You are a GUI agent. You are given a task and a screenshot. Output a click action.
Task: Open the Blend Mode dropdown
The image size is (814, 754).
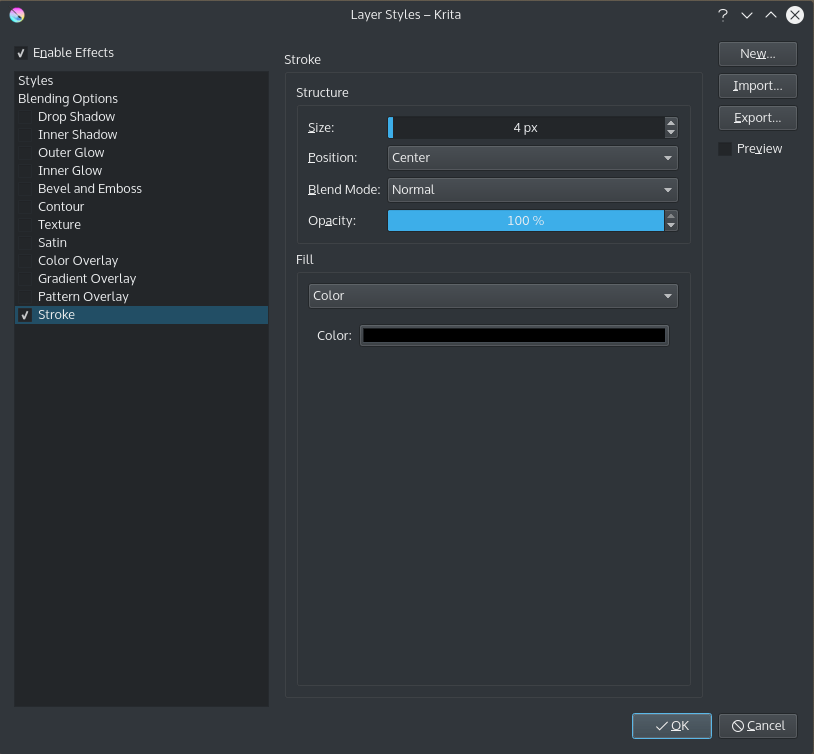(532, 189)
